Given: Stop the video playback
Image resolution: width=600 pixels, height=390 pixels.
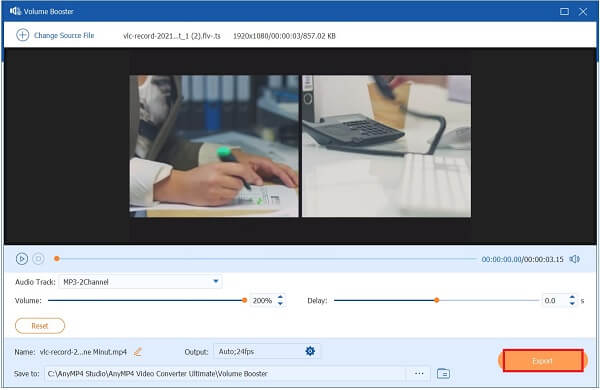Looking at the screenshot, I should point(38,259).
